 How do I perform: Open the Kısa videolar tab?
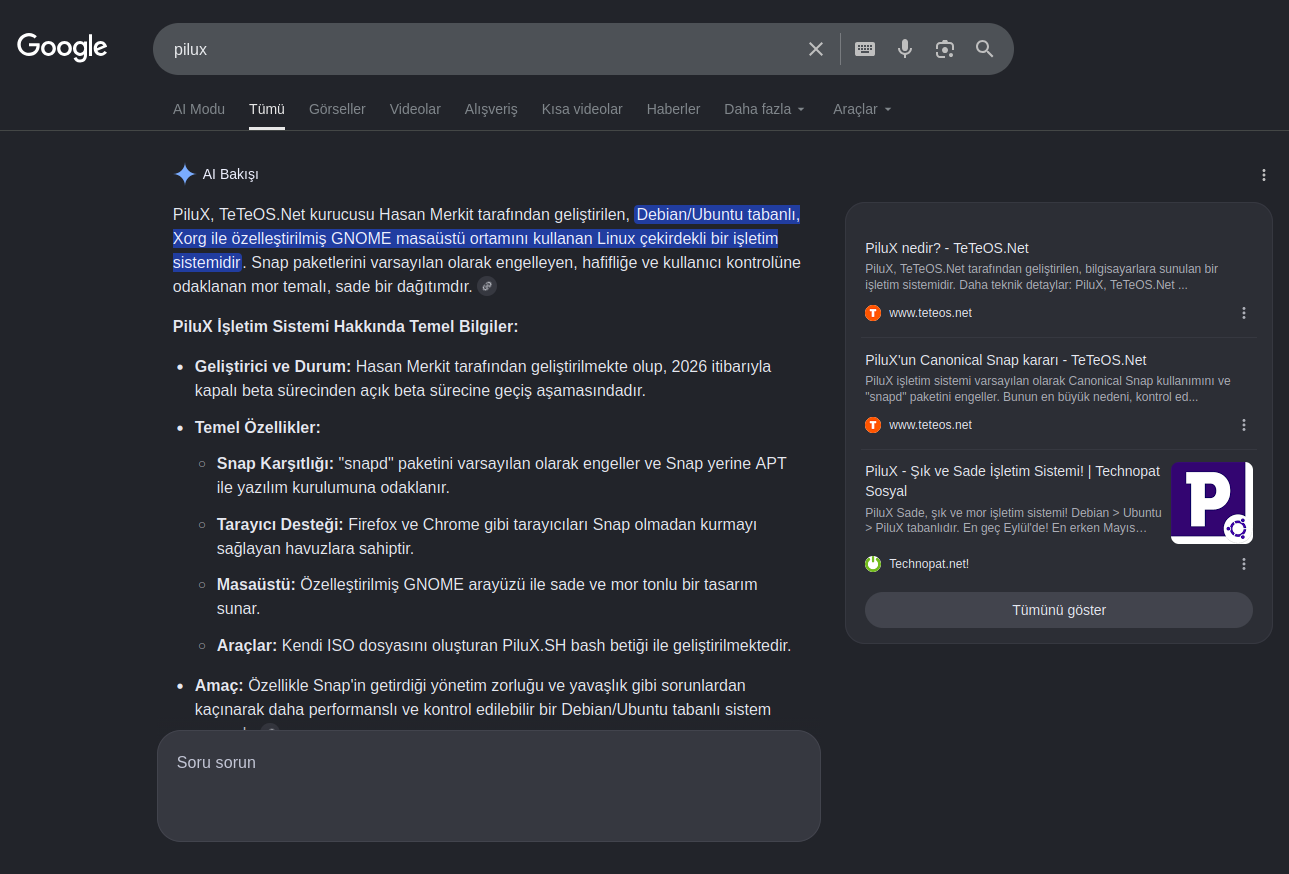582,109
